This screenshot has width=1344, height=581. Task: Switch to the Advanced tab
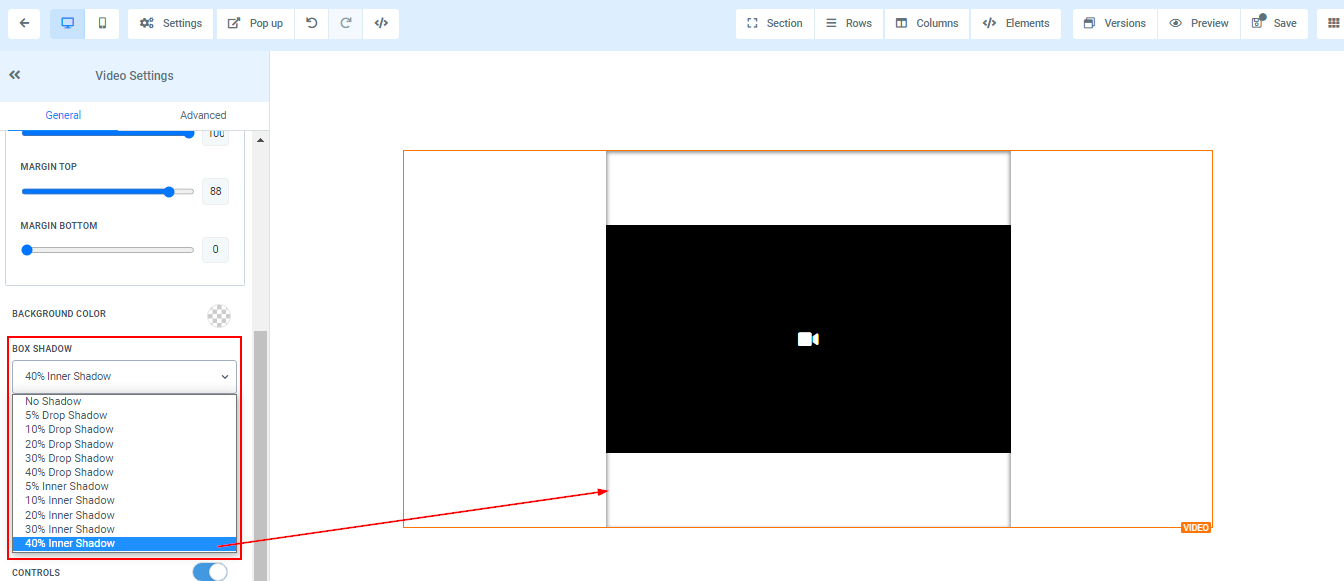[x=203, y=115]
